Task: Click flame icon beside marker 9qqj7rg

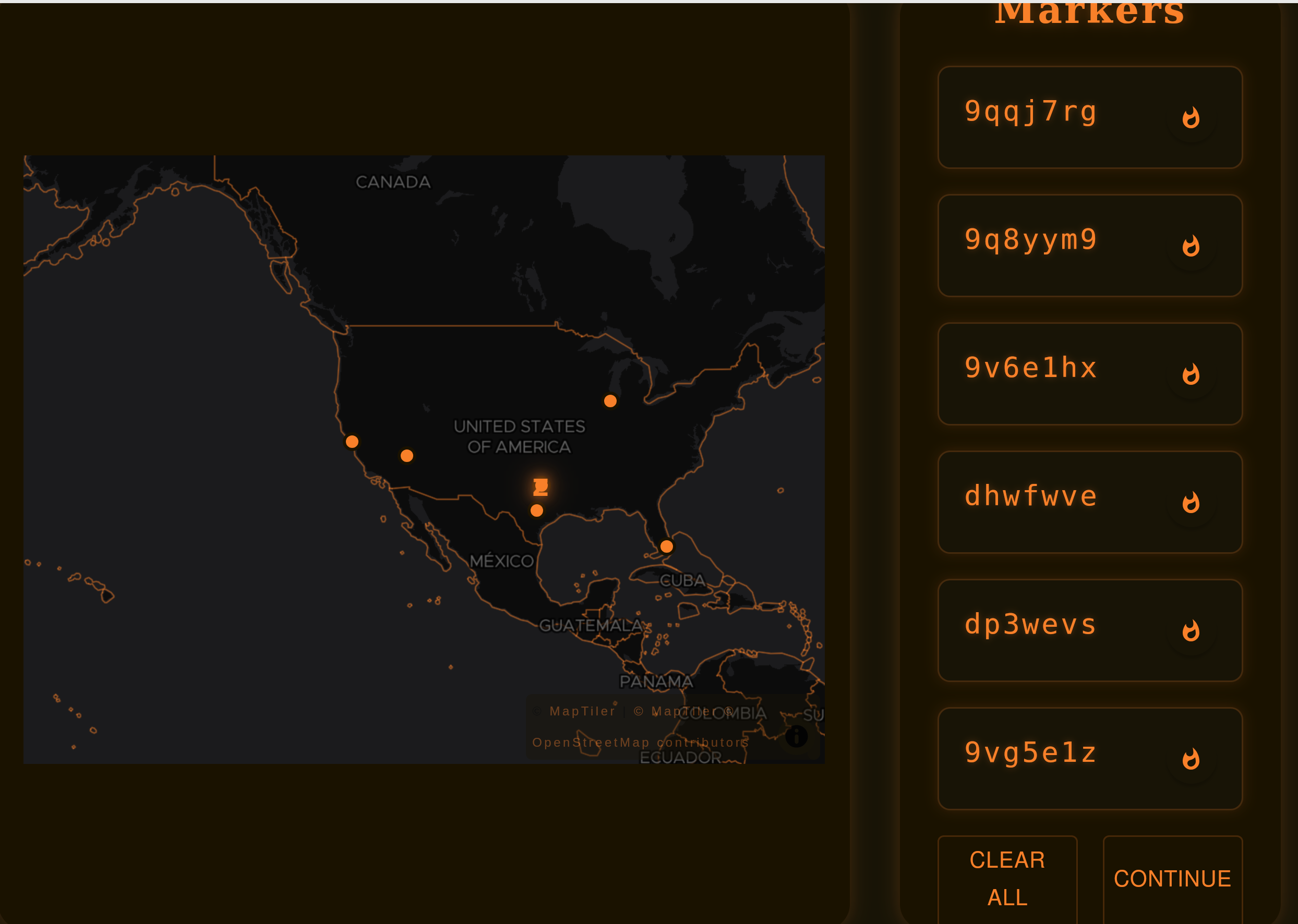Action: pyautogui.click(x=1191, y=118)
